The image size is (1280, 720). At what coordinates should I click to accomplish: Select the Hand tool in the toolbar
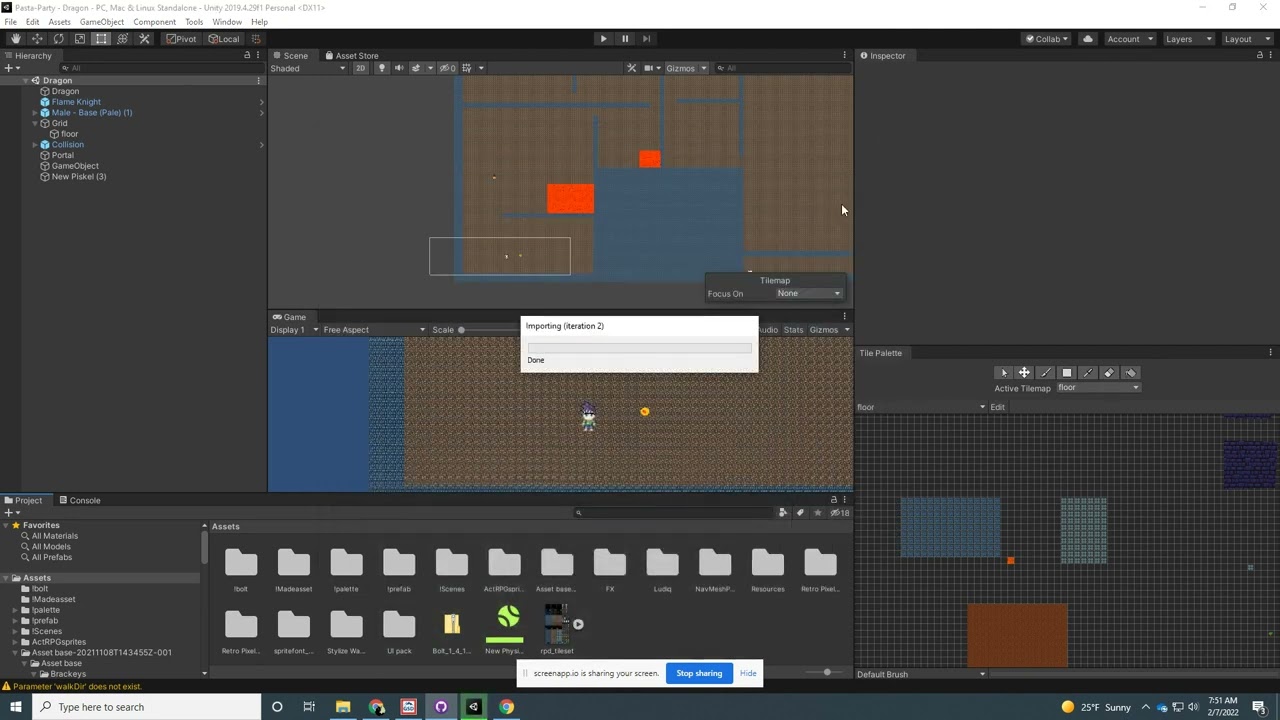click(16, 39)
